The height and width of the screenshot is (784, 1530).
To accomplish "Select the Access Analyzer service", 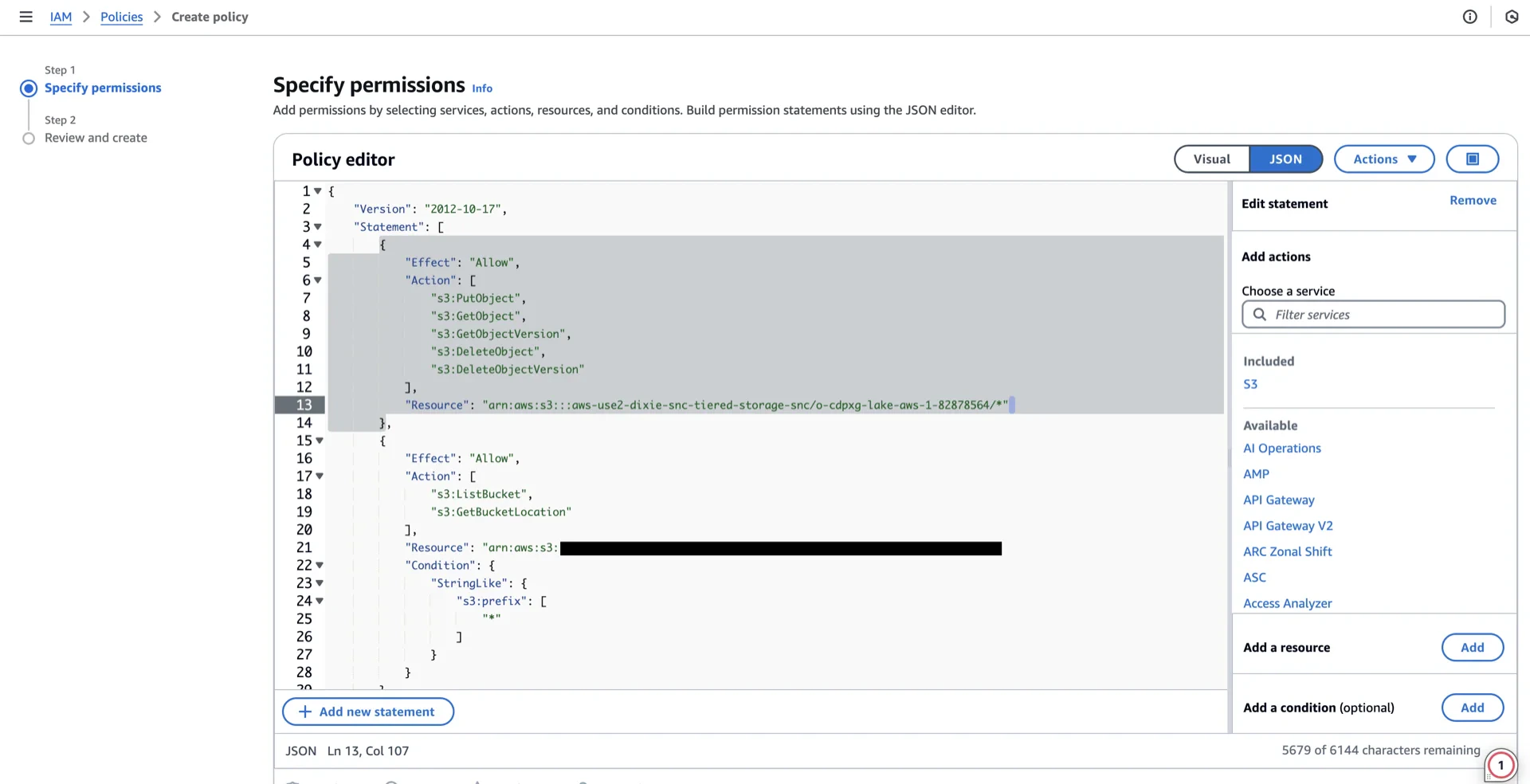I will [1287, 604].
